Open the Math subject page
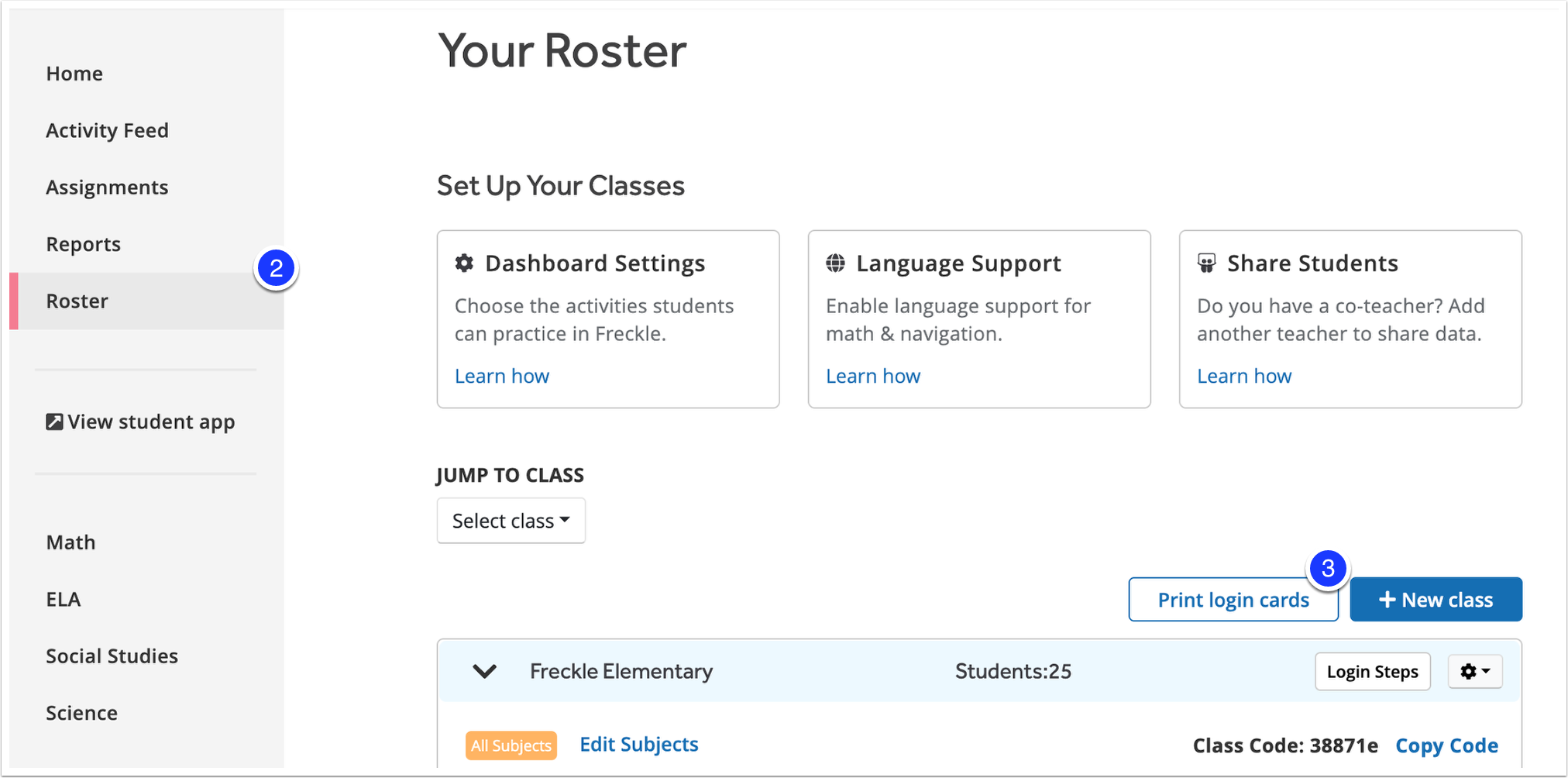This screenshot has height=778, width=1568. [x=70, y=542]
